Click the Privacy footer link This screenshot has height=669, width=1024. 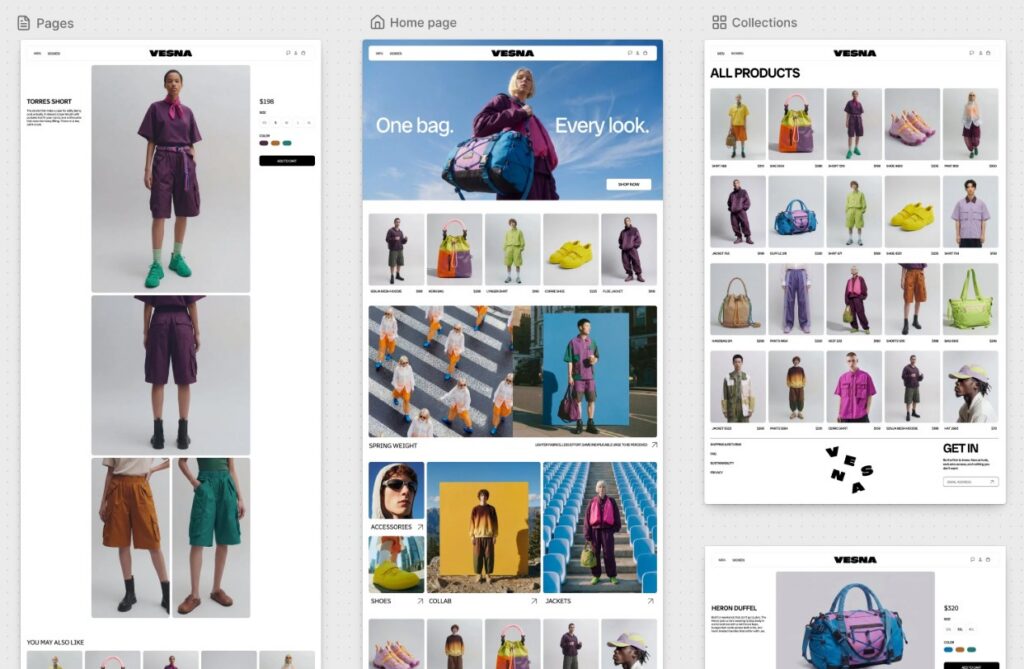tap(716, 472)
